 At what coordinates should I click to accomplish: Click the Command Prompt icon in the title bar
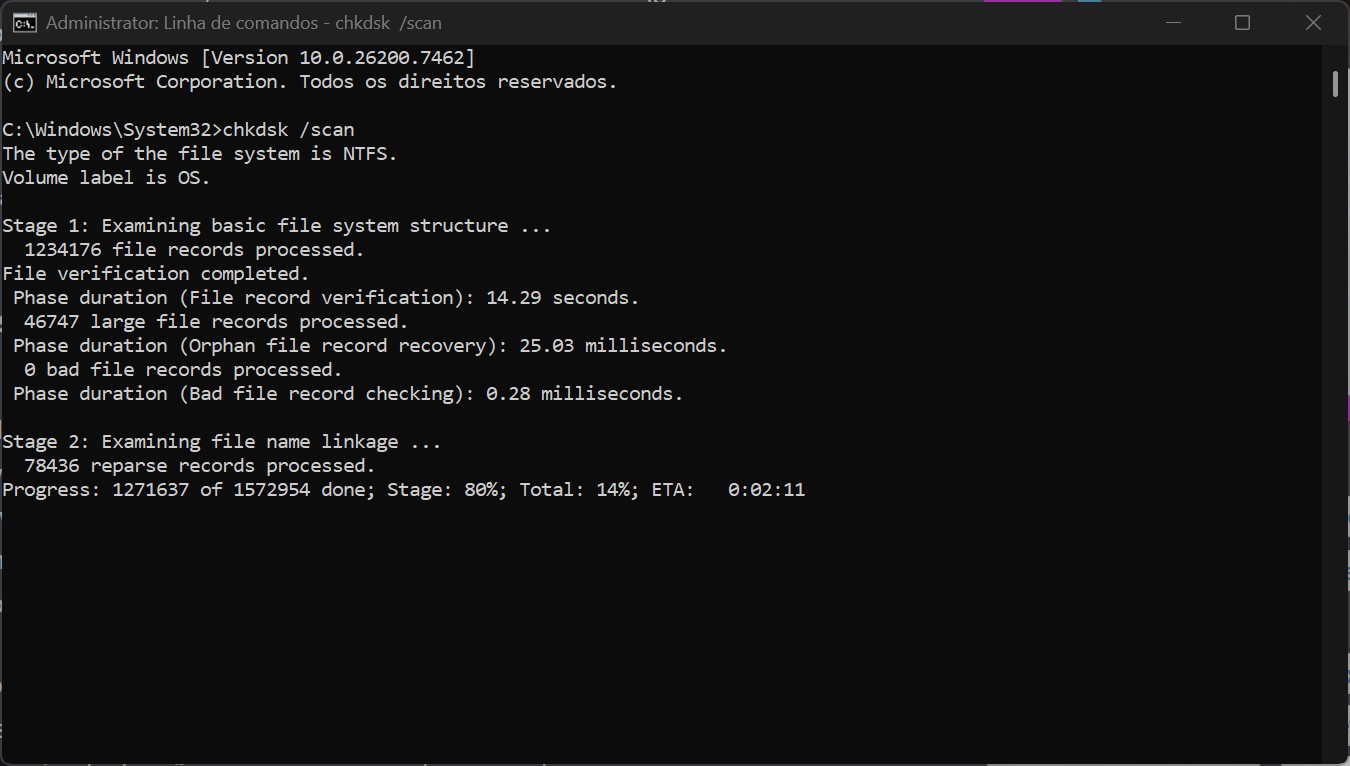(22, 21)
